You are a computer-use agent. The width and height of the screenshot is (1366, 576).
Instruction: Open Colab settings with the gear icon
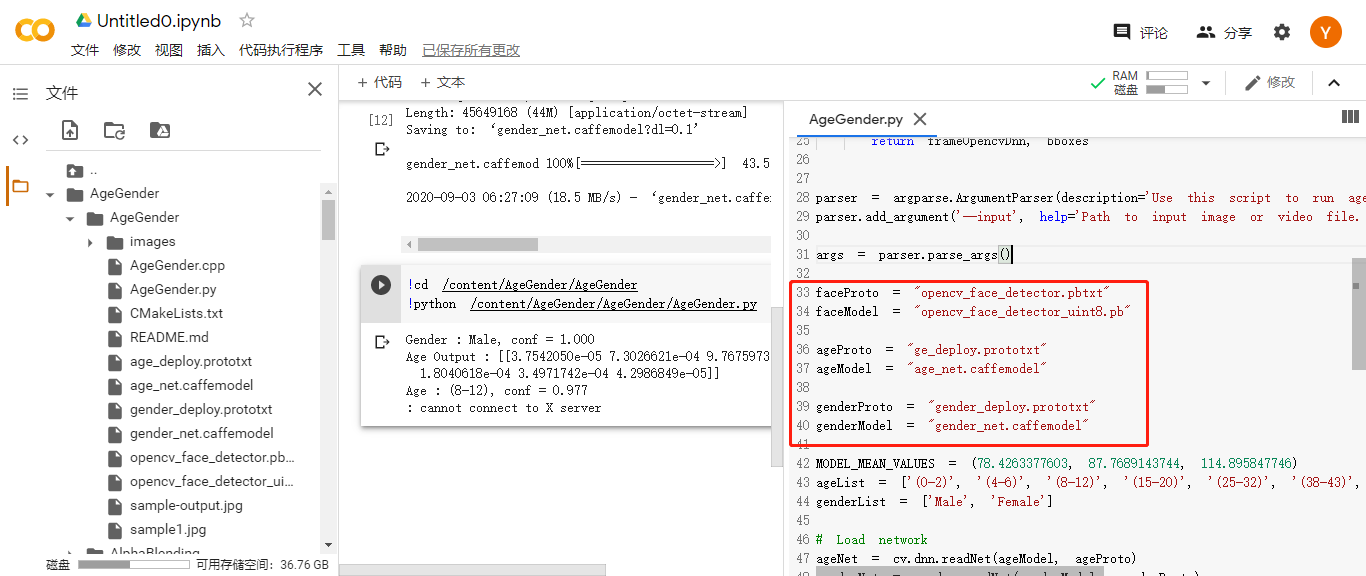[x=1281, y=31]
